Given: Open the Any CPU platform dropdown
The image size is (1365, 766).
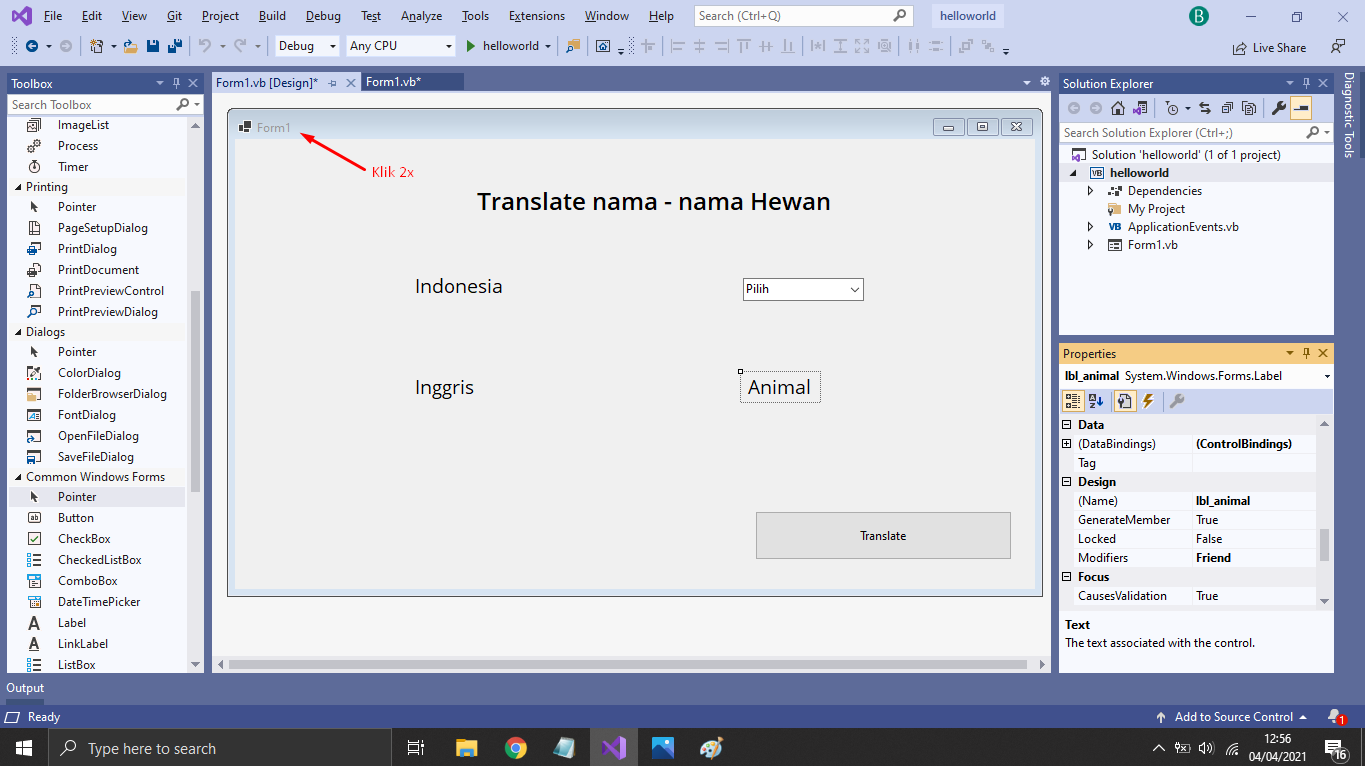Looking at the screenshot, I should pyautogui.click(x=449, y=45).
